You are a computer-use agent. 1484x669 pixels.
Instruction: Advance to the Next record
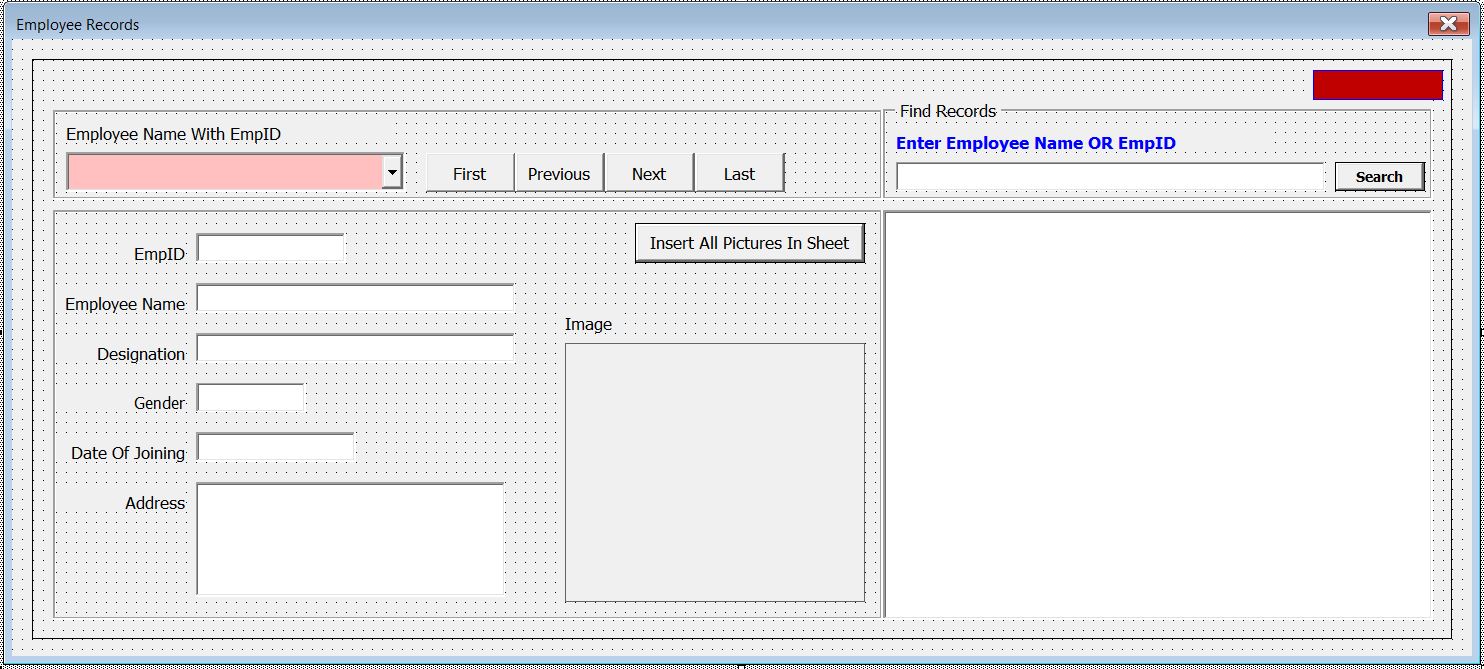click(649, 173)
